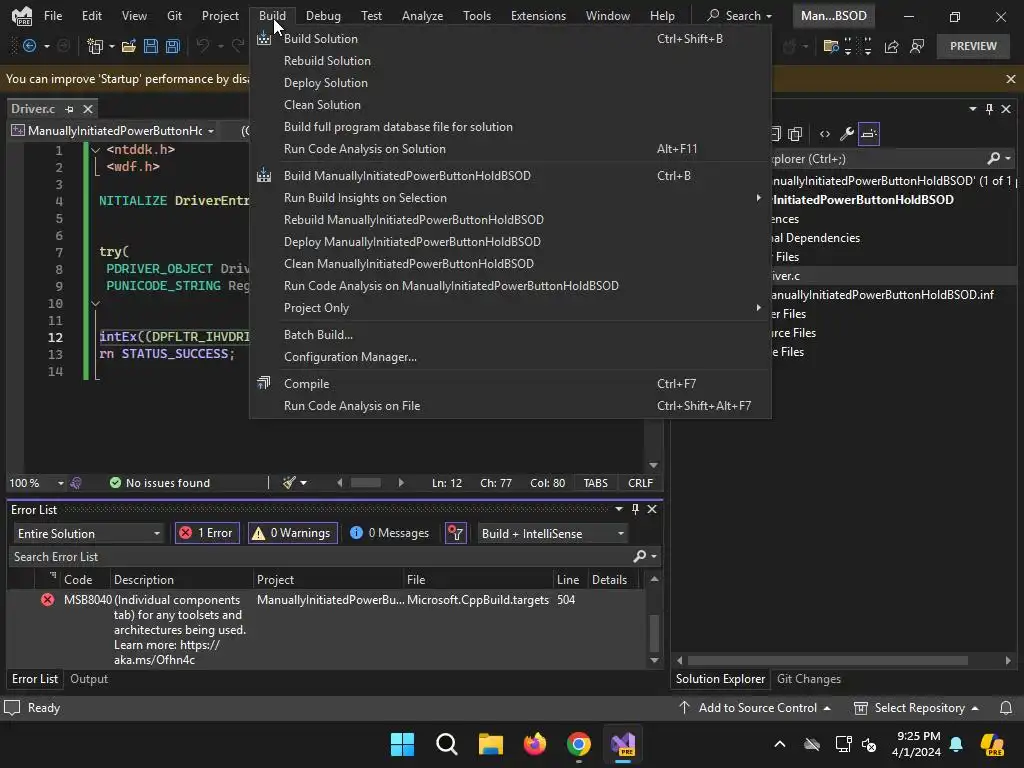Click the Visual Studio logo icon
The image size is (1024, 768).
pyautogui.click(x=22, y=16)
